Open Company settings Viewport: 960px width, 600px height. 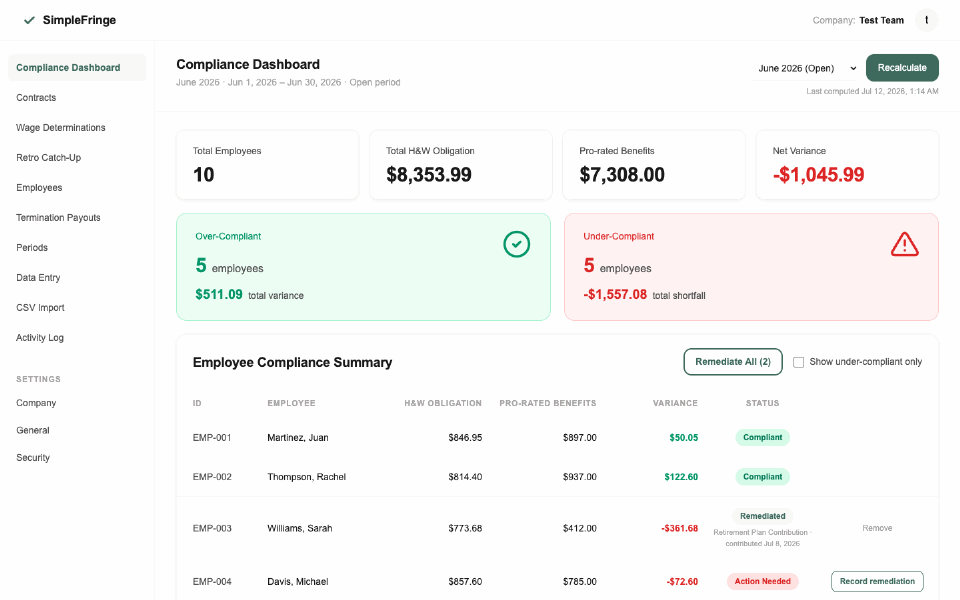click(36, 403)
